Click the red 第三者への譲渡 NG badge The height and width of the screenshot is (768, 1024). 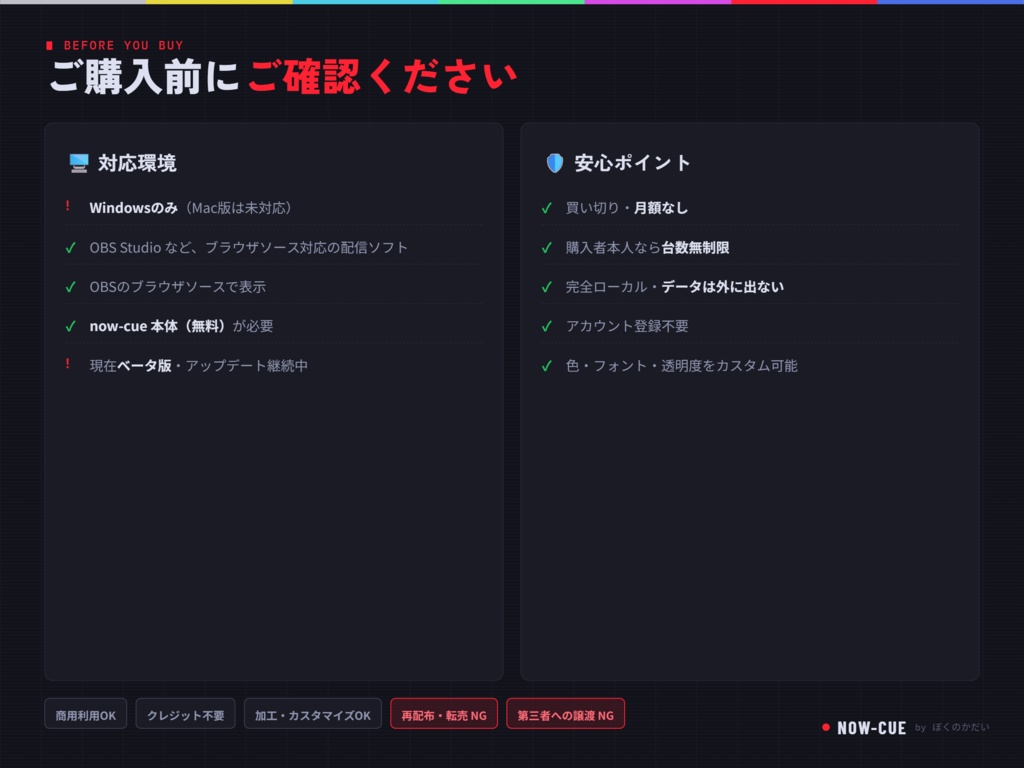point(566,715)
